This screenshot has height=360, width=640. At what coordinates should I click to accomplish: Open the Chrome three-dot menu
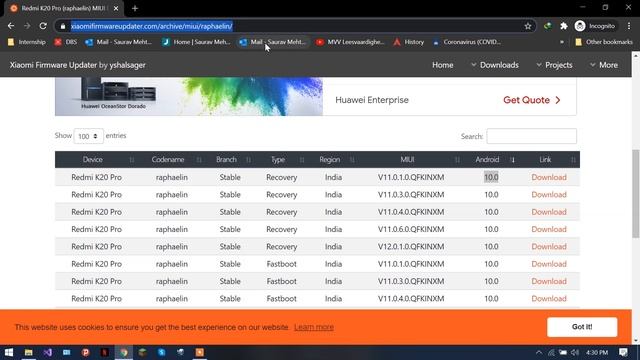tap(629, 26)
